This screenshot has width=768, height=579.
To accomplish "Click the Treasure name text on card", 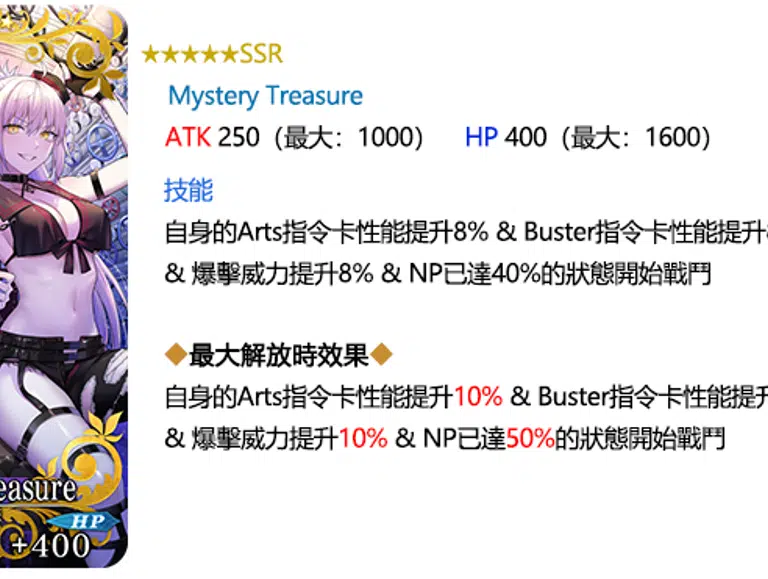I will (x=38, y=490).
